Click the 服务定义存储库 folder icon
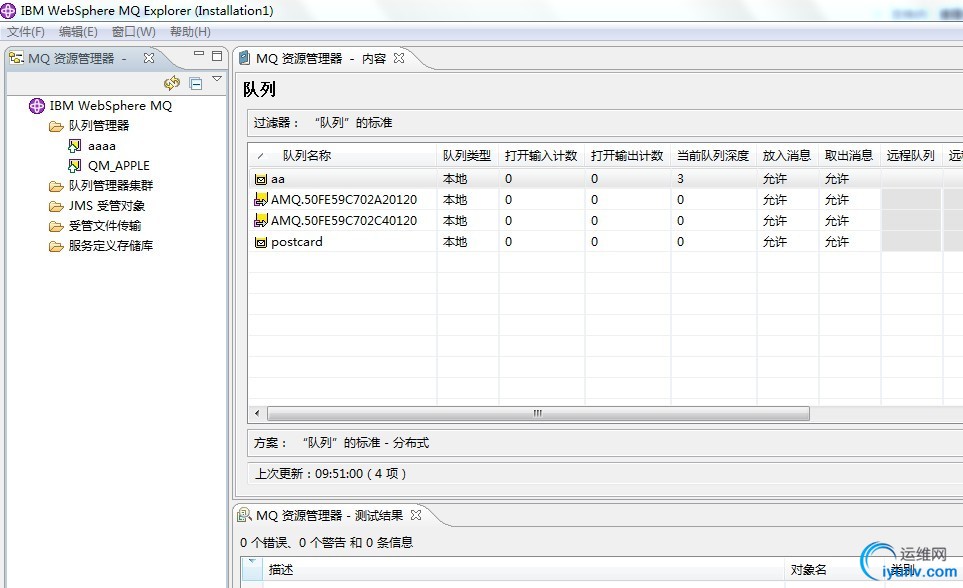 click(56, 247)
